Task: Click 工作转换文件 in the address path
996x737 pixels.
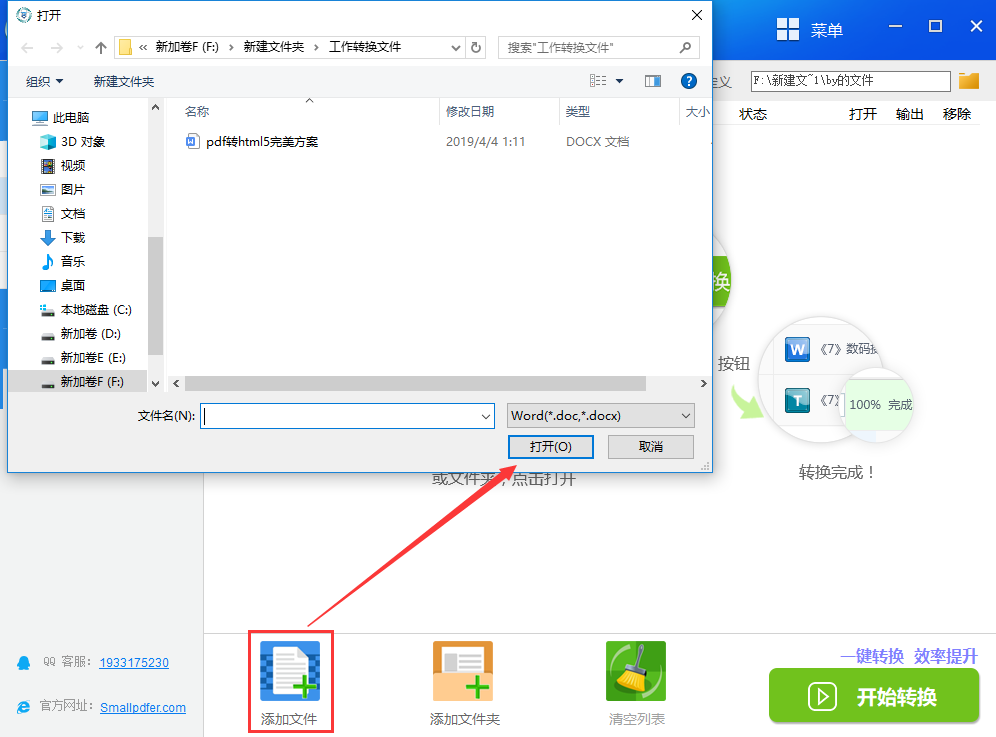Action: [x=365, y=47]
